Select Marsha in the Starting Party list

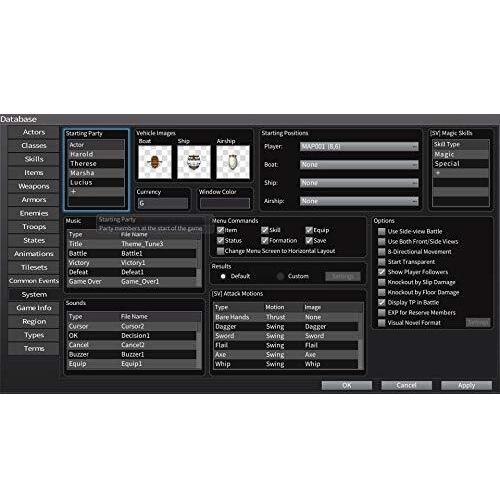click(x=96, y=173)
